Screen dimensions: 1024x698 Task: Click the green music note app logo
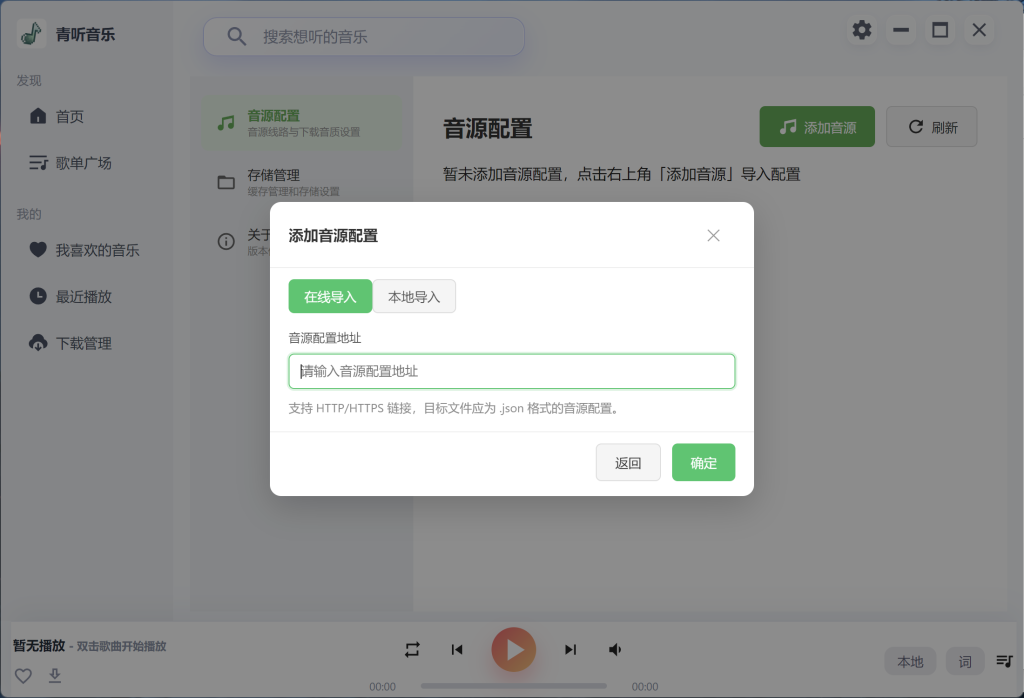pyautogui.click(x=31, y=33)
